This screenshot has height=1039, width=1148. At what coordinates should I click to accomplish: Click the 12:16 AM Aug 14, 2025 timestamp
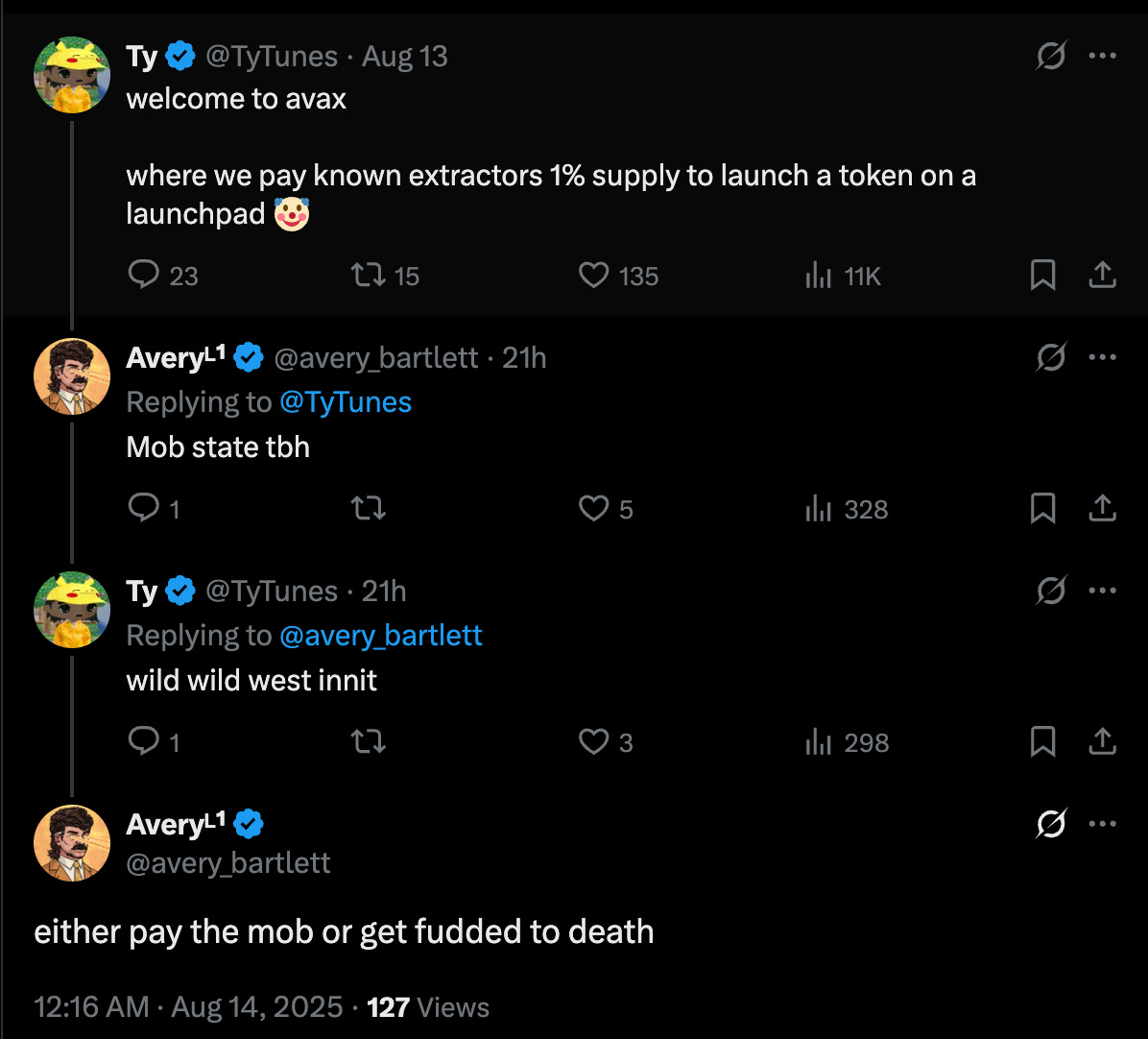(188, 1007)
